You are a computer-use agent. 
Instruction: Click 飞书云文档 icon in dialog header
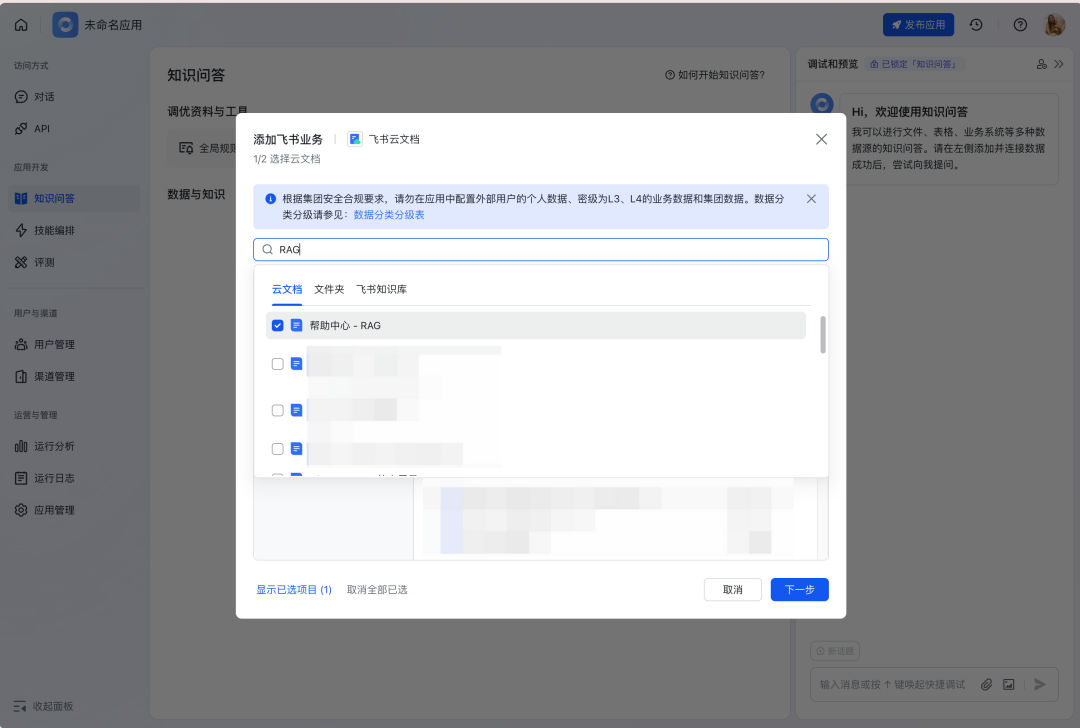(x=355, y=139)
